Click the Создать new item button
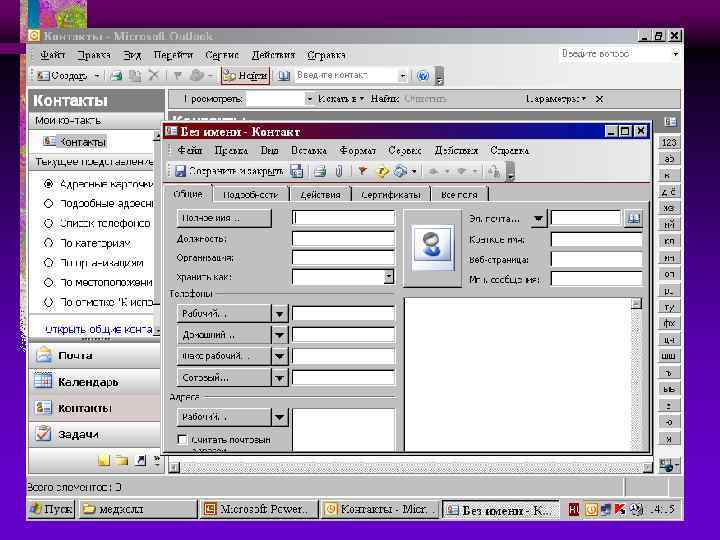720x540 pixels. (62, 76)
